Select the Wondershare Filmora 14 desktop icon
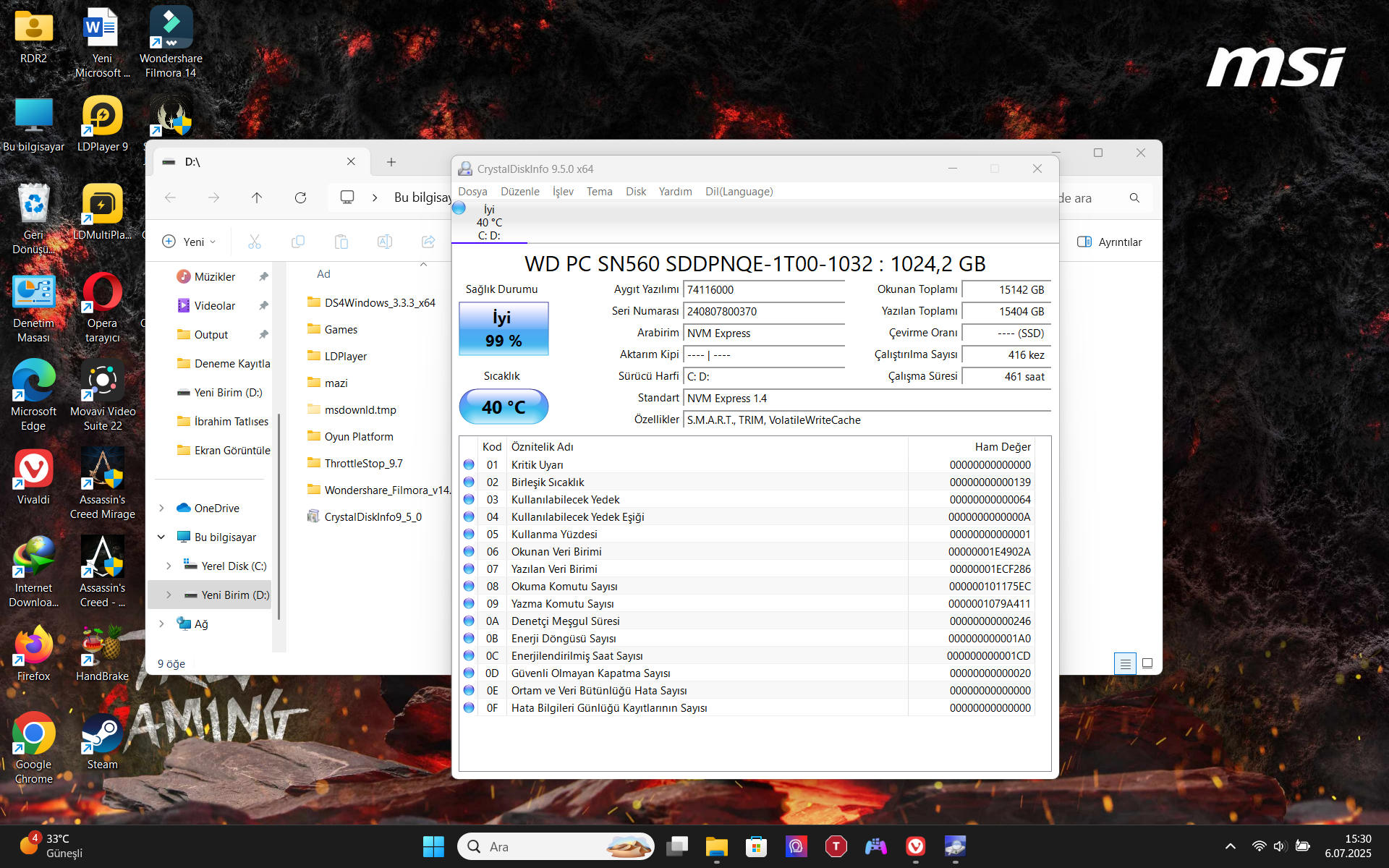The image size is (1389, 868). pos(171,42)
